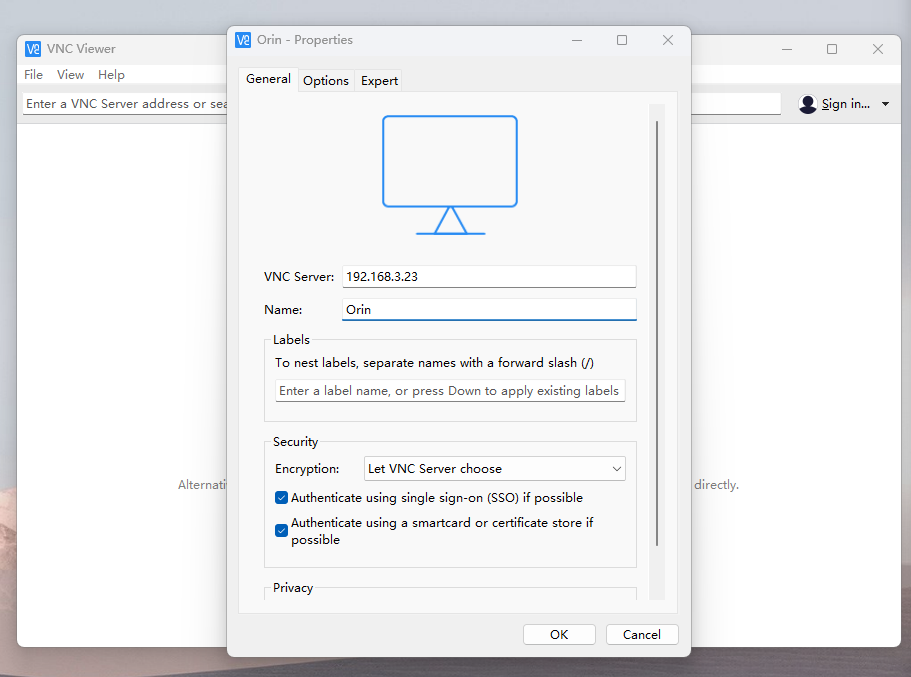The image size is (911, 677).
Task: Click the VNC Viewer address search bar
Action: tap(125, 103)
